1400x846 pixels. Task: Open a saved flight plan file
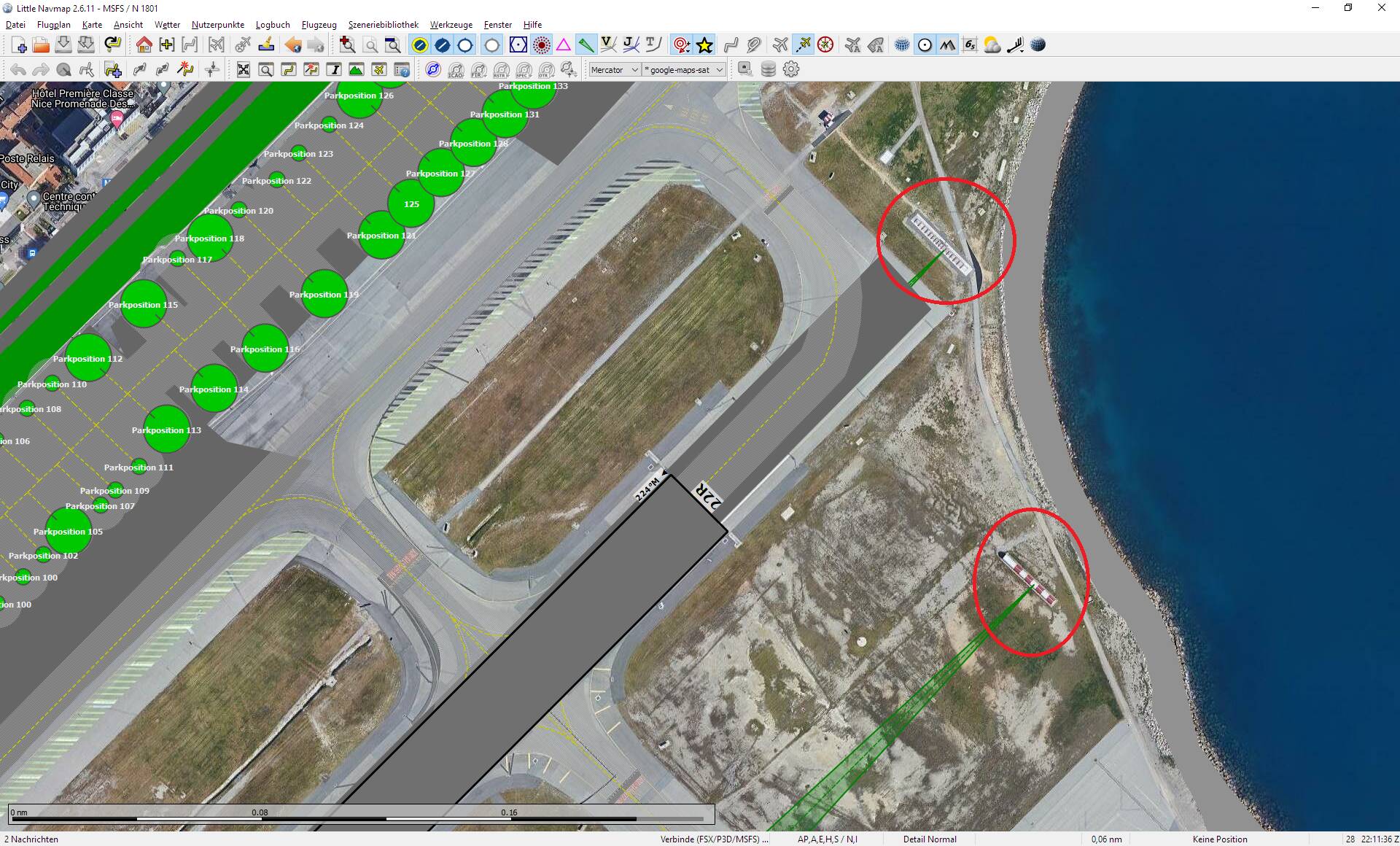[x=41, y=44]
